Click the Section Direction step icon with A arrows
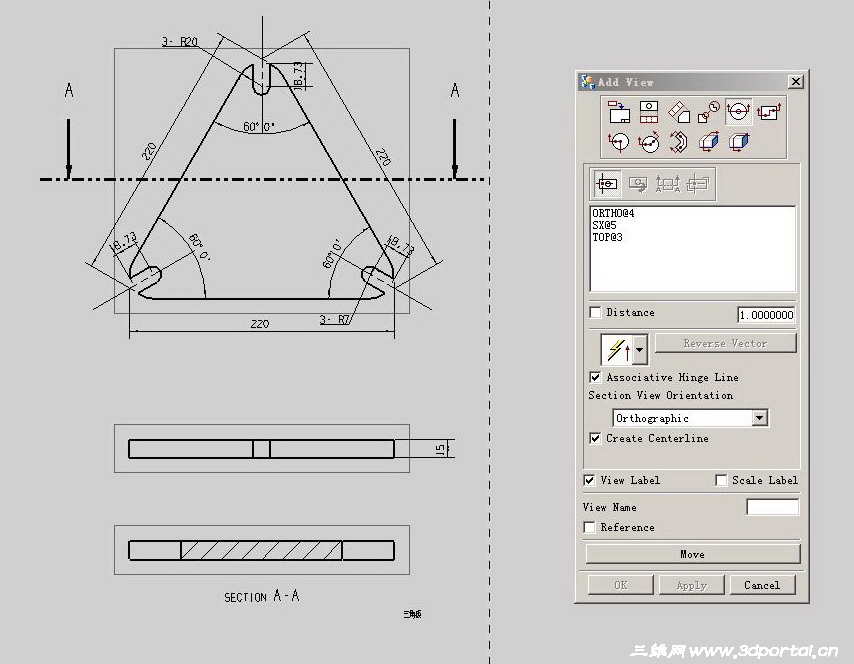The image size is (854, 664). click(667, 185)
